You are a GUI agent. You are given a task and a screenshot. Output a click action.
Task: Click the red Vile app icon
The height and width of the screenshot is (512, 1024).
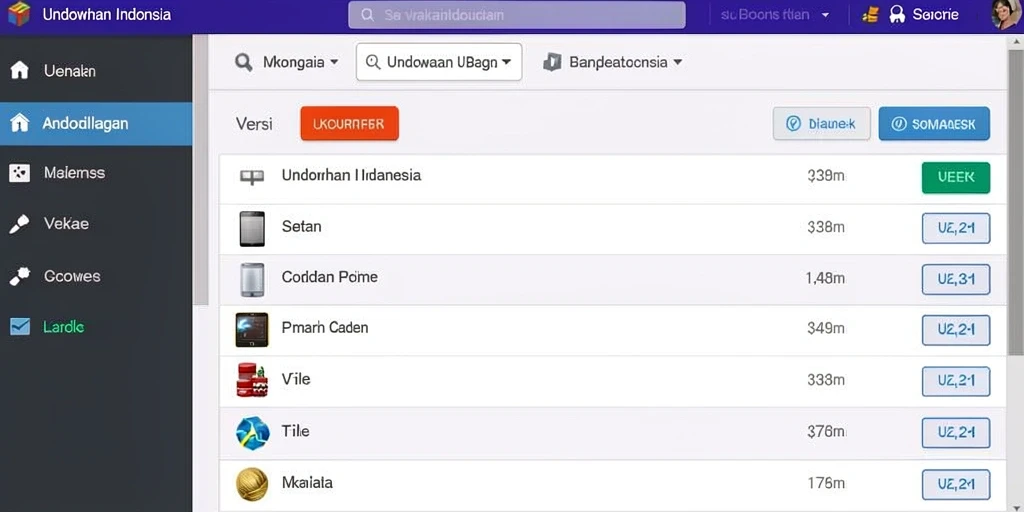point(251,380)
